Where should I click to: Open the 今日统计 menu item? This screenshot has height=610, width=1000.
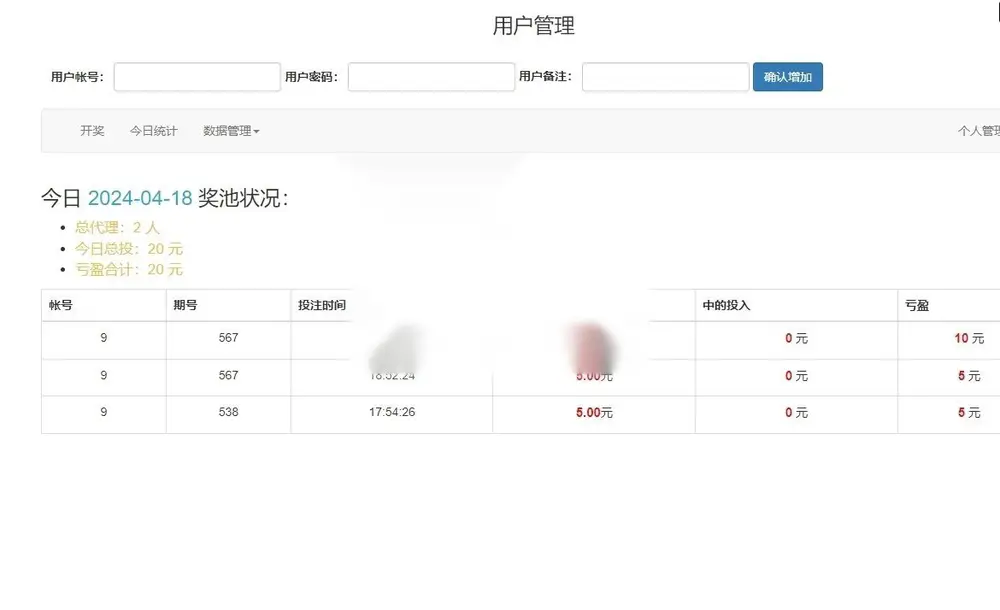coord(154,131)
